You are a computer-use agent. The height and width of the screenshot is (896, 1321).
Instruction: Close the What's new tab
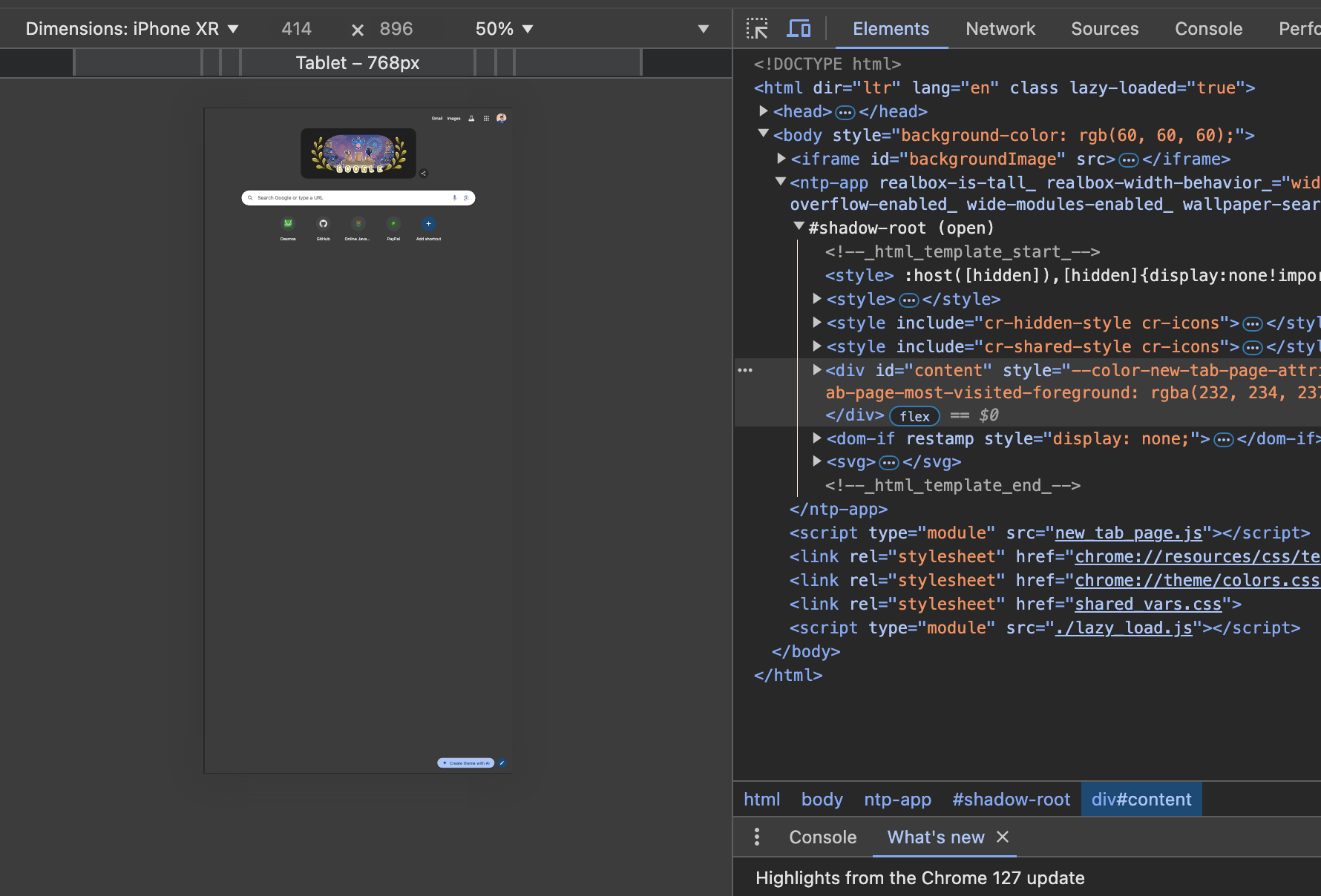click(x=1003, y=837)
